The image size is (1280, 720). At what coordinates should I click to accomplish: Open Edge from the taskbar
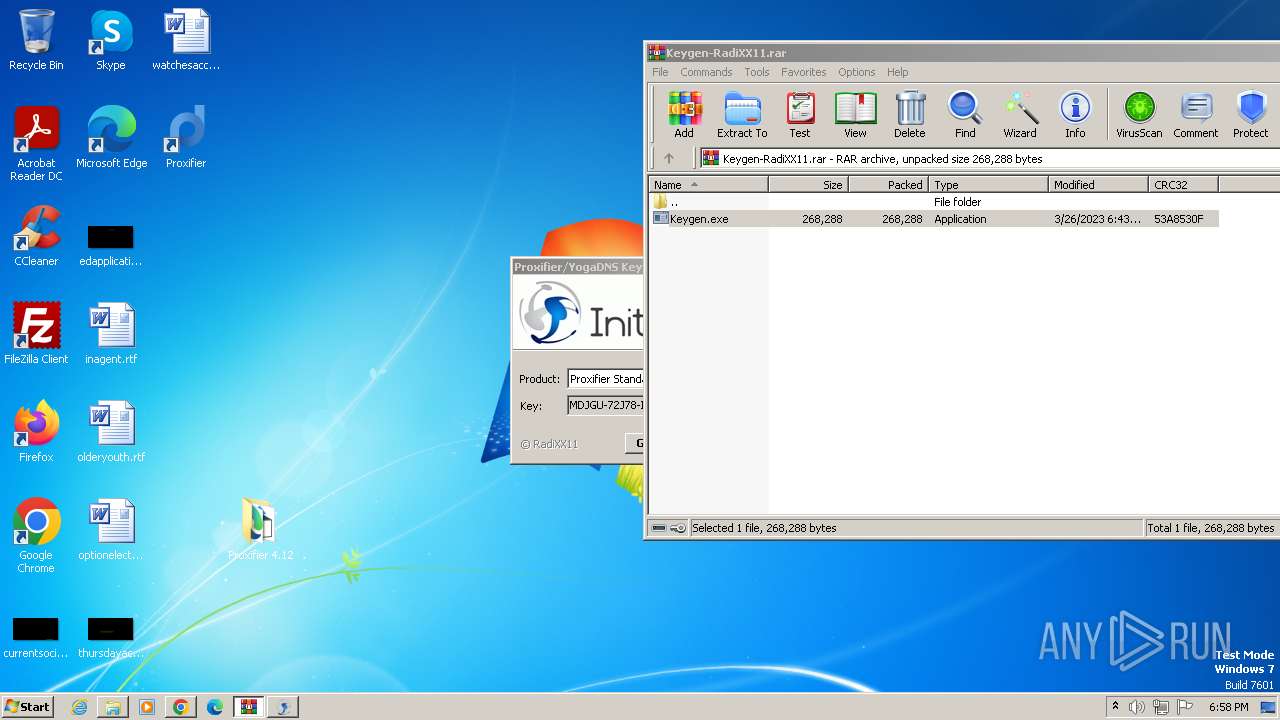215,707
